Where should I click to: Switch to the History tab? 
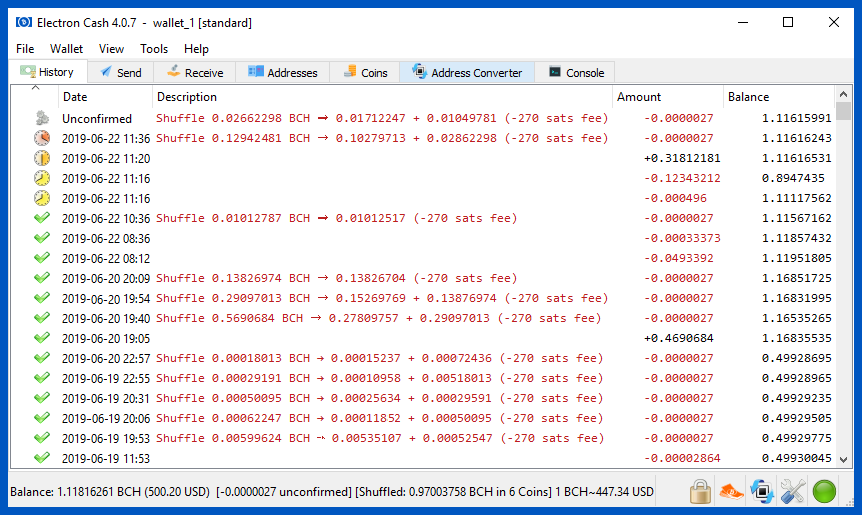[x=48, y=71]
